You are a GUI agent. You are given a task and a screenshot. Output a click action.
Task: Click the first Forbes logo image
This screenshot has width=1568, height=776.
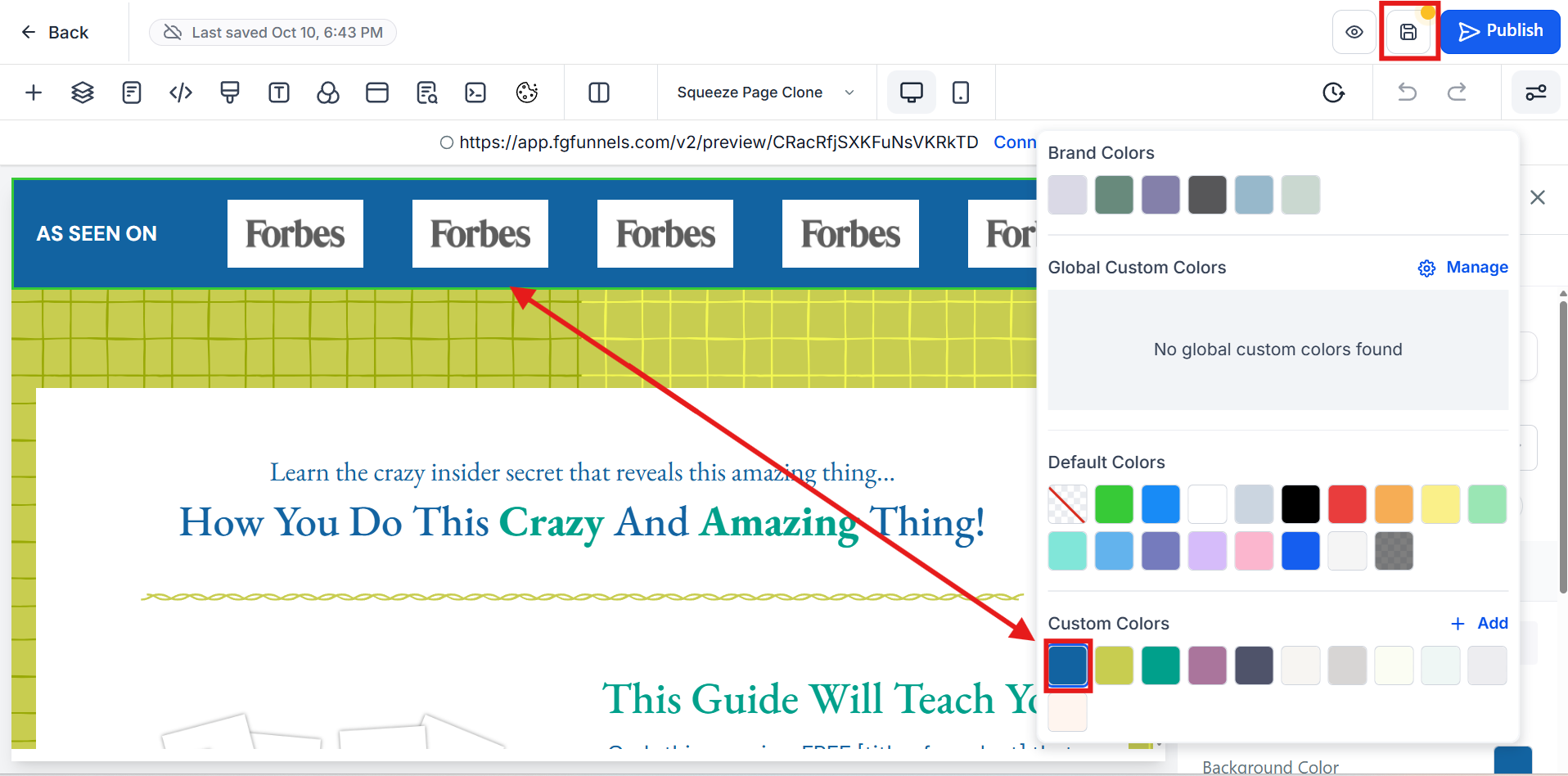coord(295,233)
